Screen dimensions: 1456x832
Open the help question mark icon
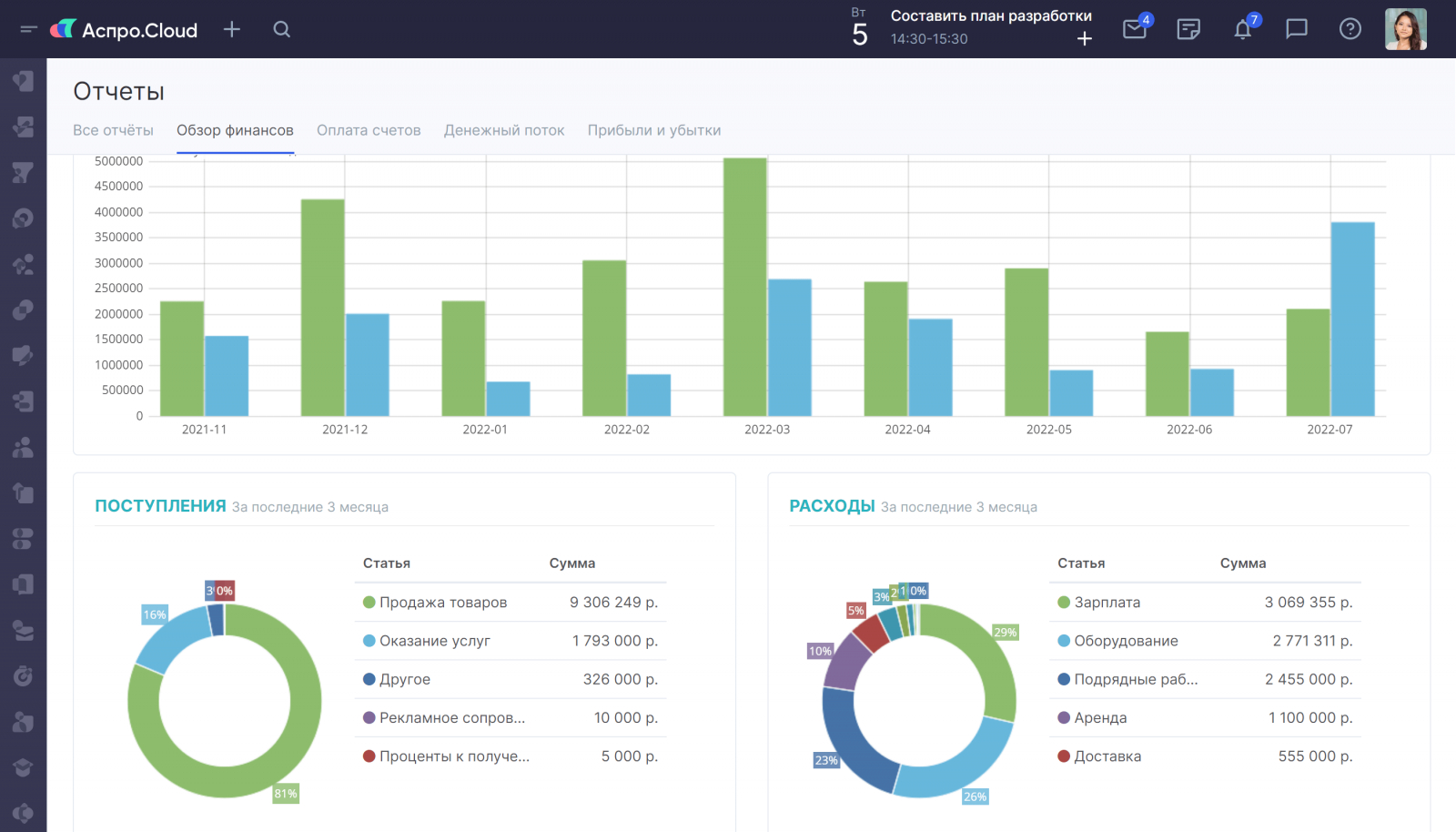point(1350,29)
